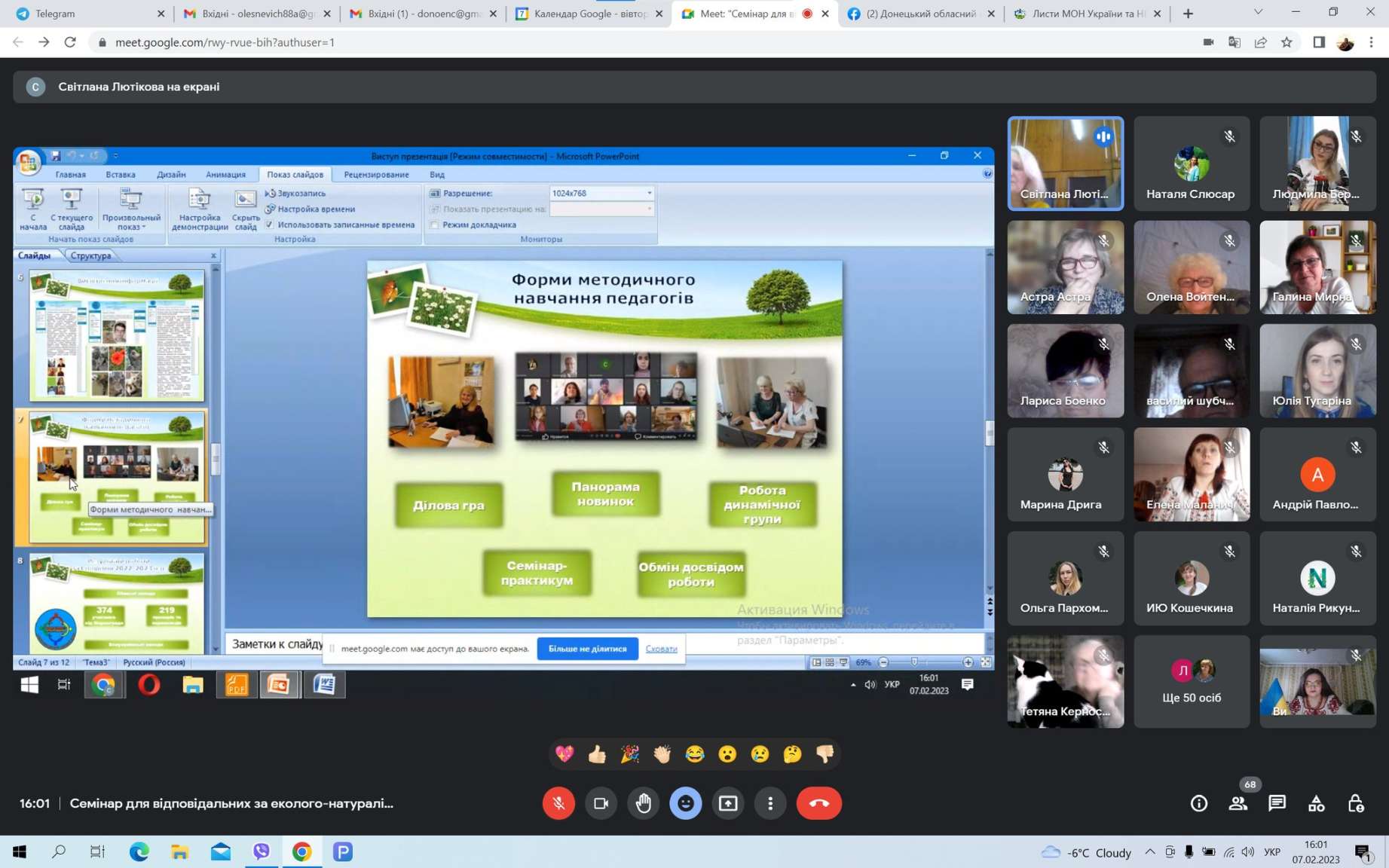Send thinking face reaction
The width and height of the screenshot is (1389, 868).
(x=792, y=753)
